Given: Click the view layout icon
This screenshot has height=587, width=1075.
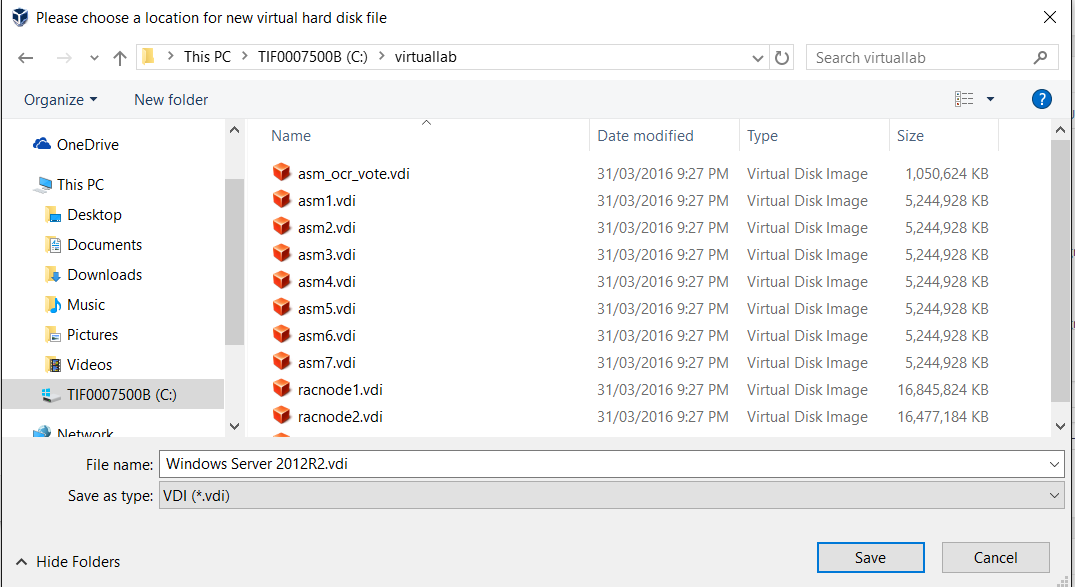Looking at the screenshot, I should tap(964, 99).
